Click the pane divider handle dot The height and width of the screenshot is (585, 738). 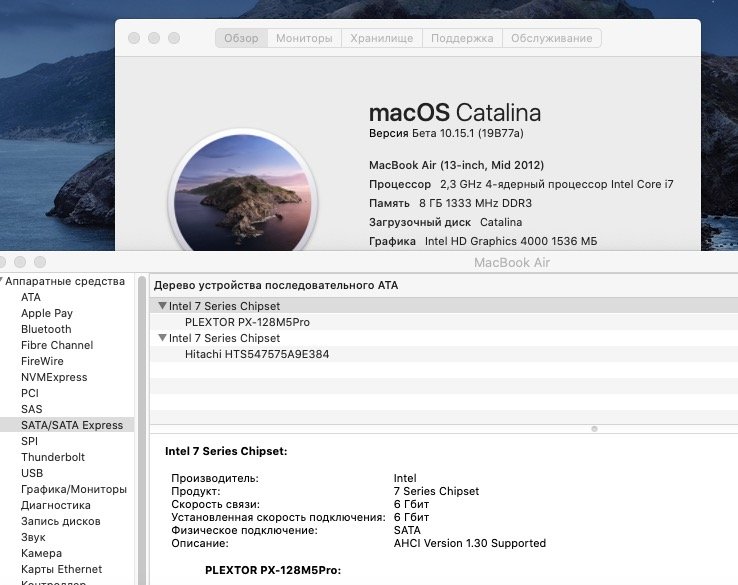(594, 429)
